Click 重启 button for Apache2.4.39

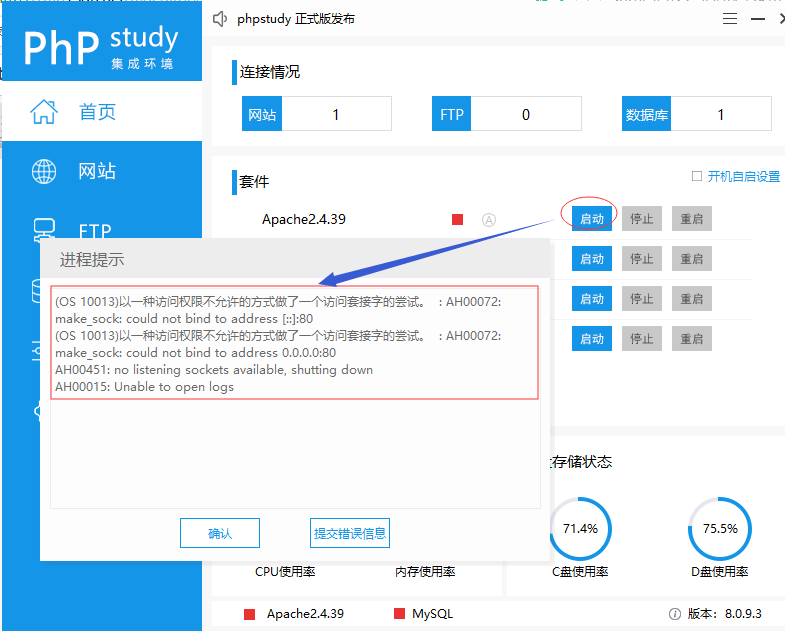[691, 219]
